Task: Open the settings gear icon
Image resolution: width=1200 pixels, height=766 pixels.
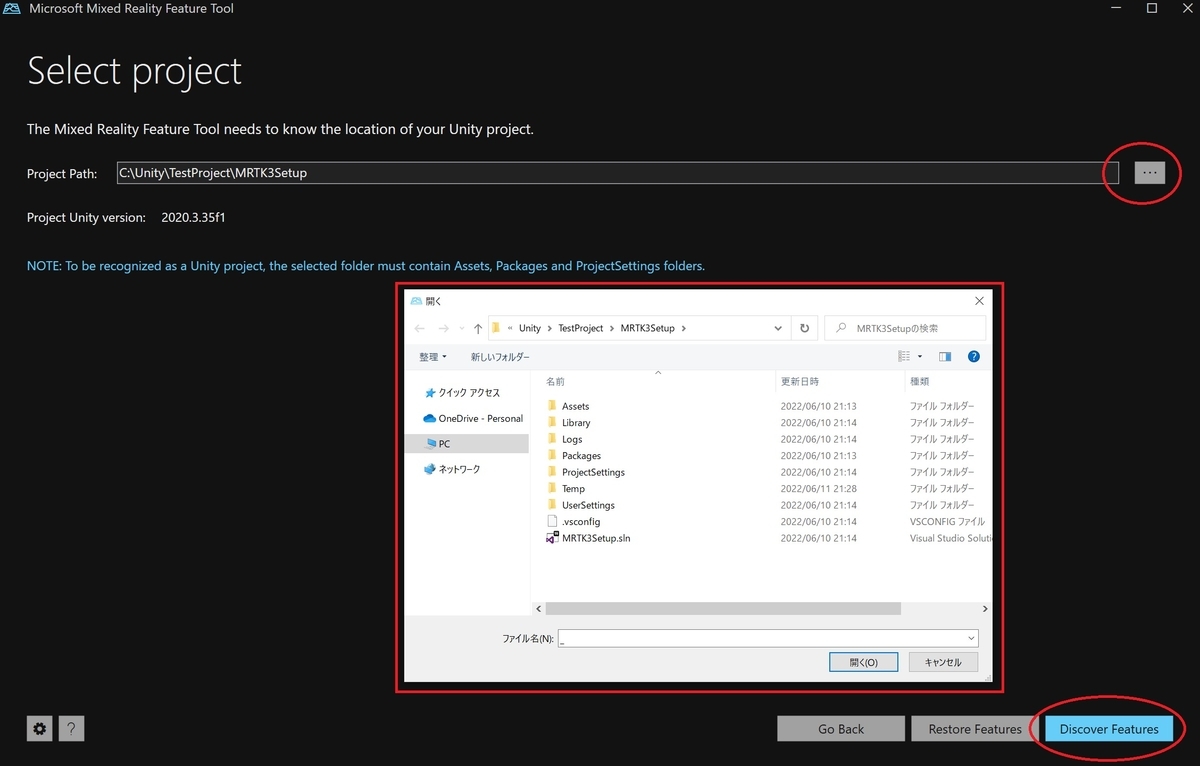Action: (40, 729)
